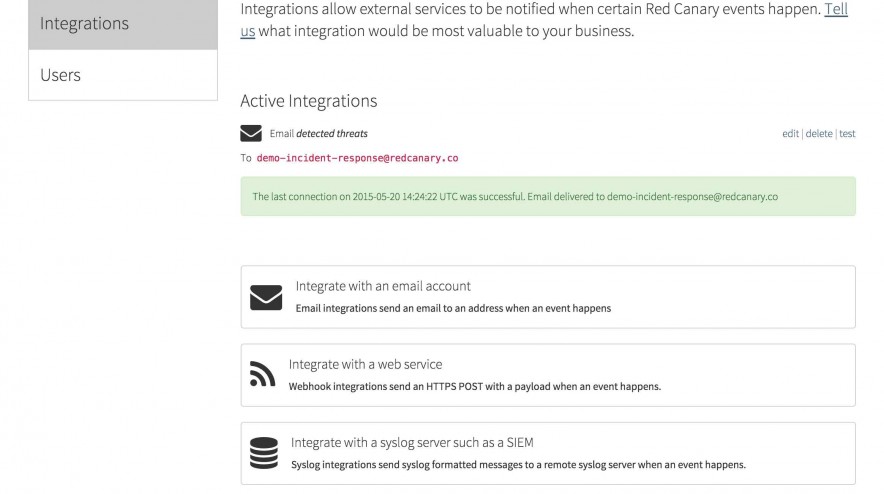Test the active email integration
Screen dimensions: 884x494
coord(847,134)
